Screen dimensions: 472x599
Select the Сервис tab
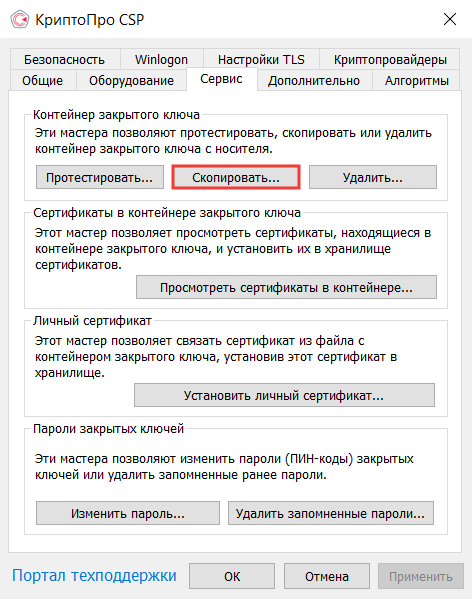[221, 79]
